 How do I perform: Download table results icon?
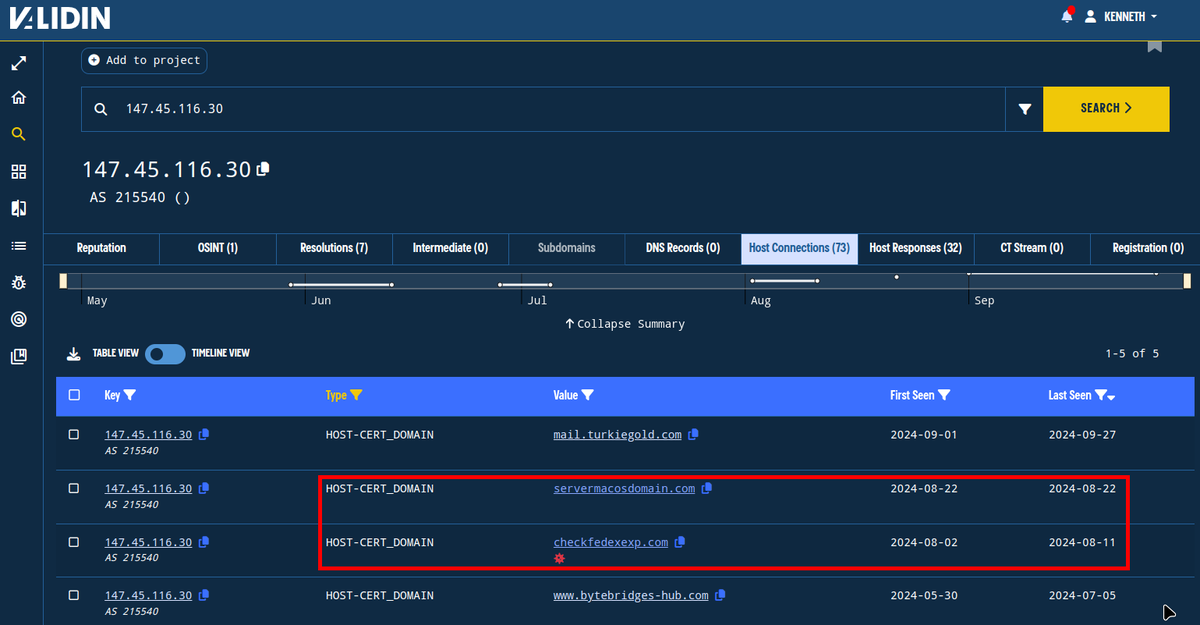(x=73, y=354)
